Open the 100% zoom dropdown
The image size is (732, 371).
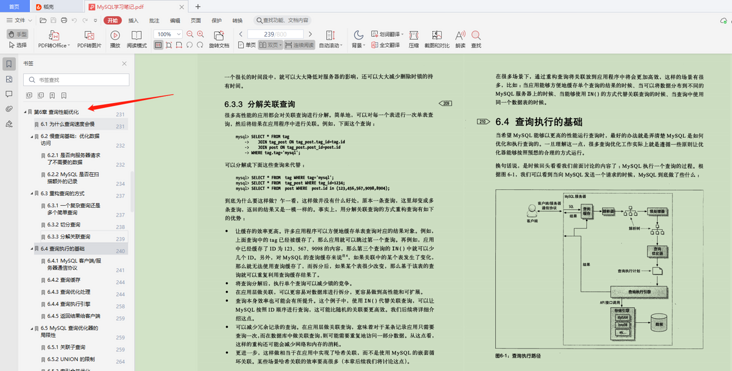[168, 34]
